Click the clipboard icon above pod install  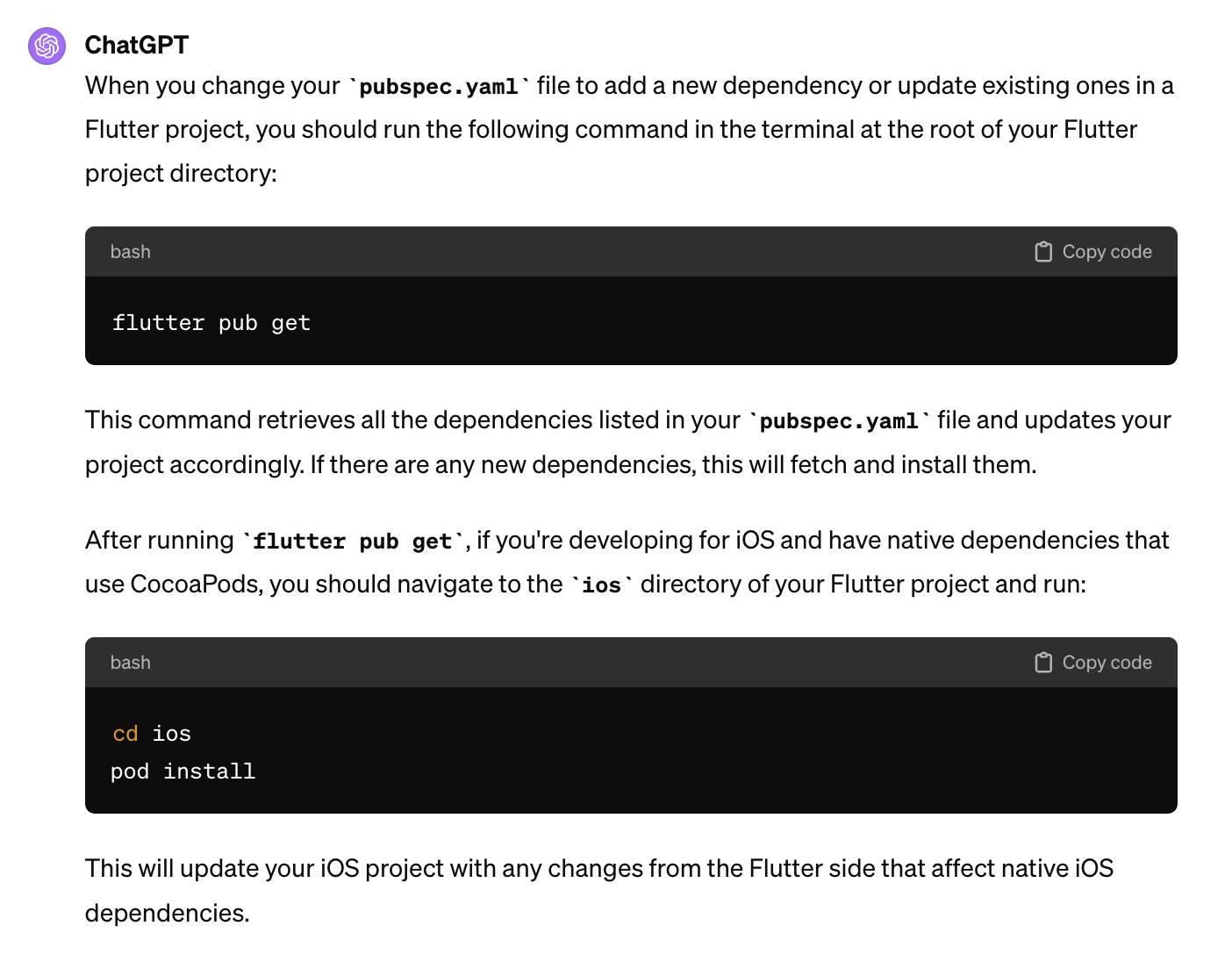(x=1043, y=663)
